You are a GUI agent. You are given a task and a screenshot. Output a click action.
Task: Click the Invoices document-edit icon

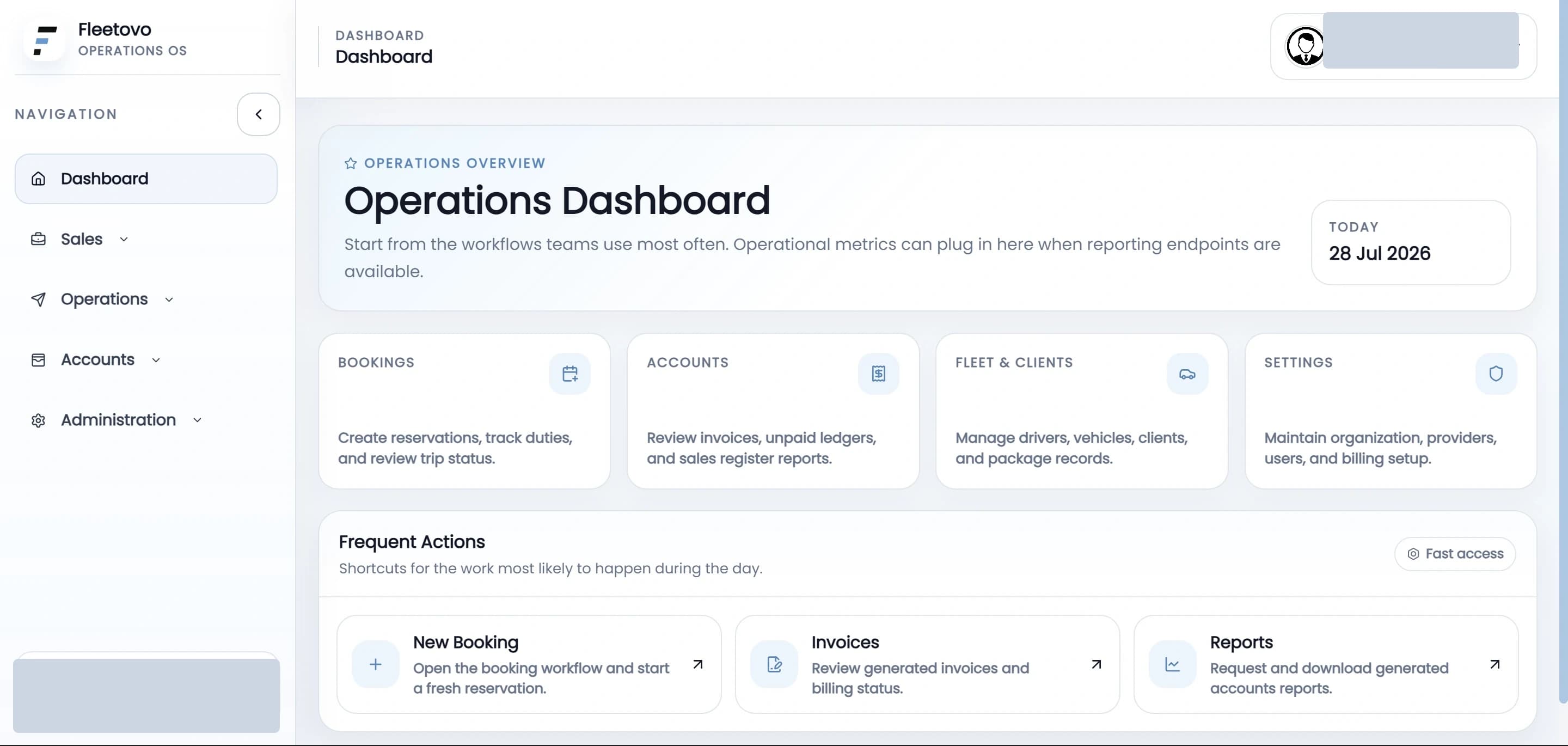pyautogui.click(x=774, y=664)
